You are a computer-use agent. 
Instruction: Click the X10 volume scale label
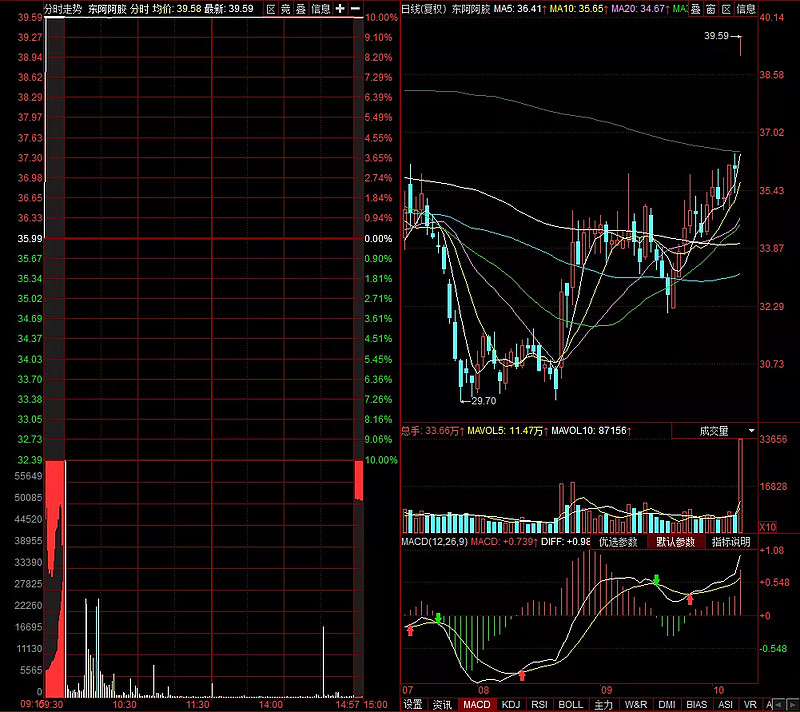point(768,527)
